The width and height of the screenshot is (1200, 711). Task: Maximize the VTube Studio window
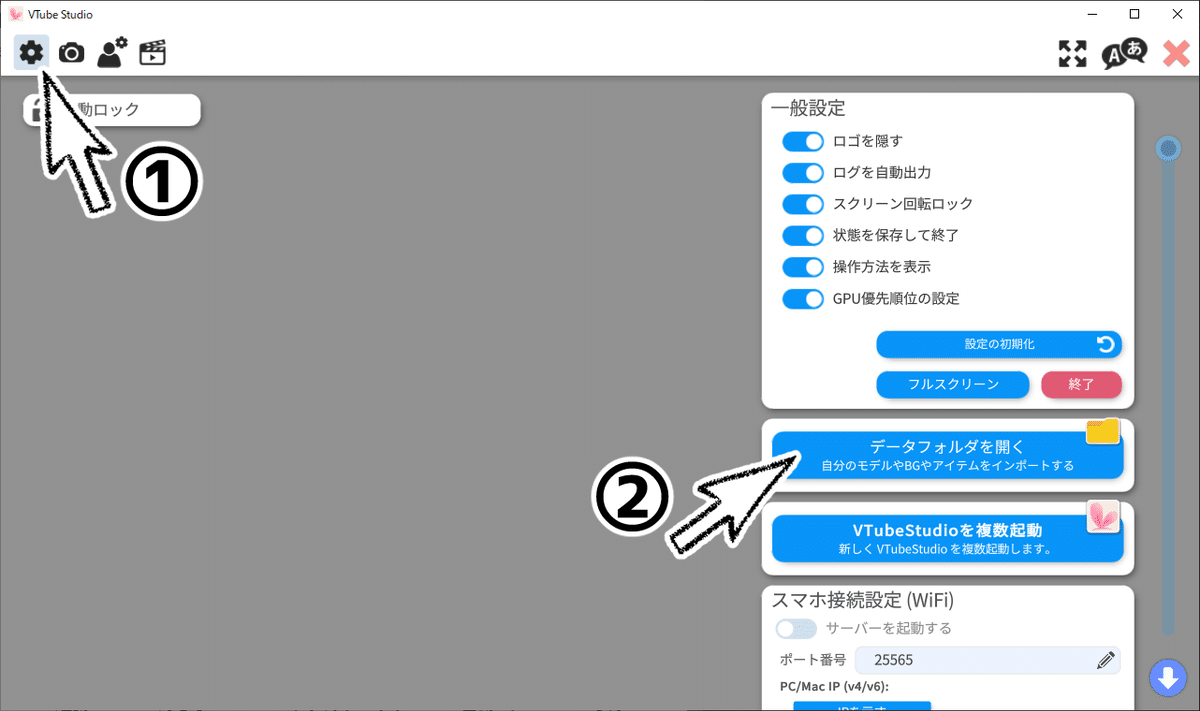pos(1134,14)
